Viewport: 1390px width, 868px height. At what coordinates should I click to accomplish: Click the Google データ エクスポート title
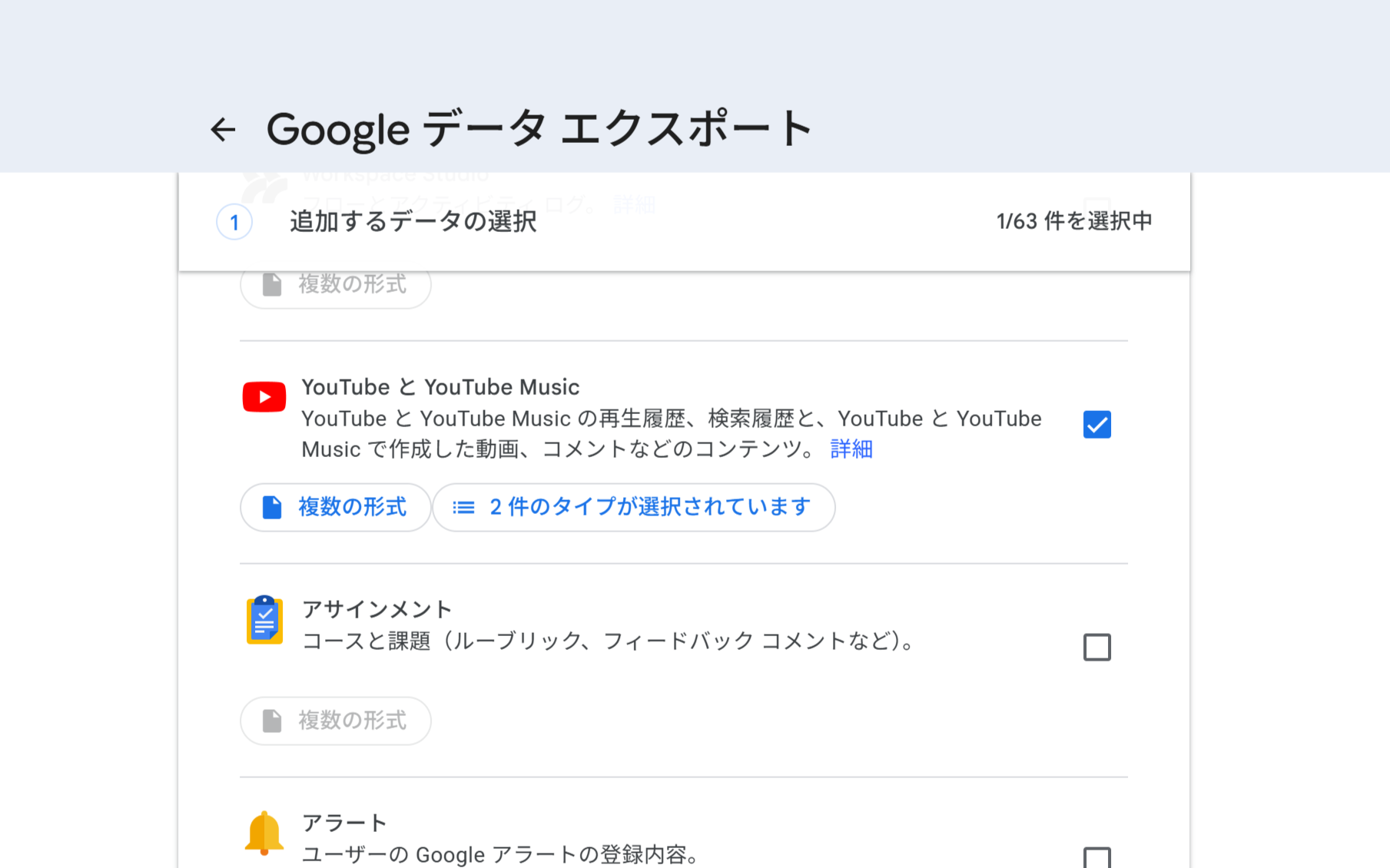point(538,129)
